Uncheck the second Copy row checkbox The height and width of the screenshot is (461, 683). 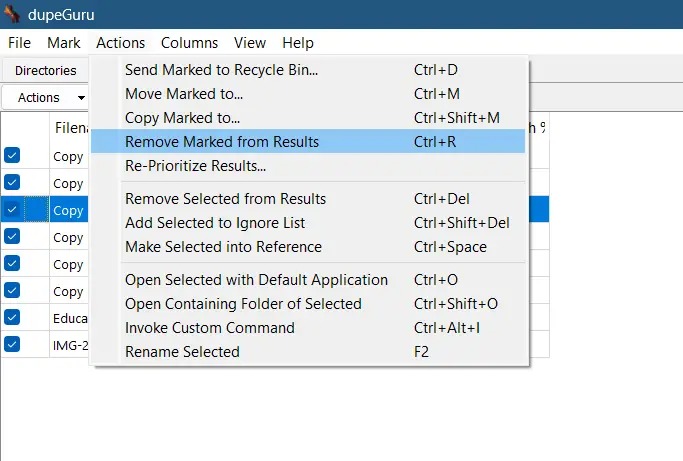tap(12, 182)
